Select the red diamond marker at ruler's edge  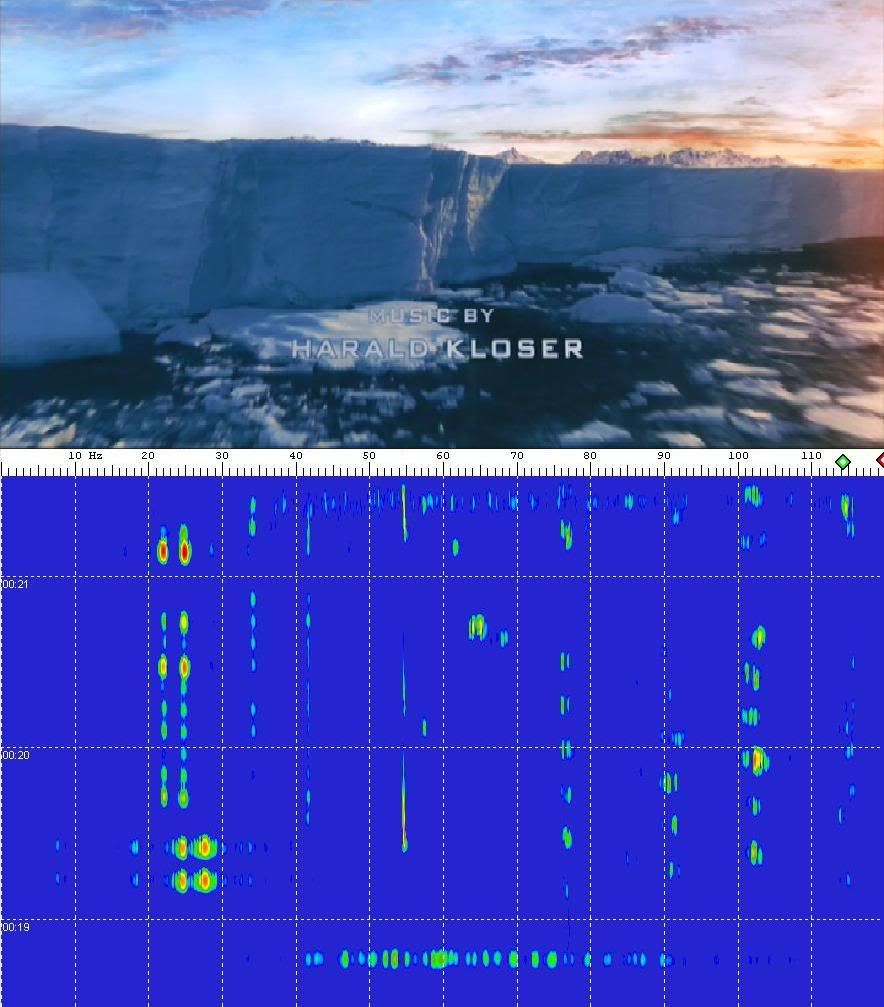pyautogui.click(x=880, y=460)
